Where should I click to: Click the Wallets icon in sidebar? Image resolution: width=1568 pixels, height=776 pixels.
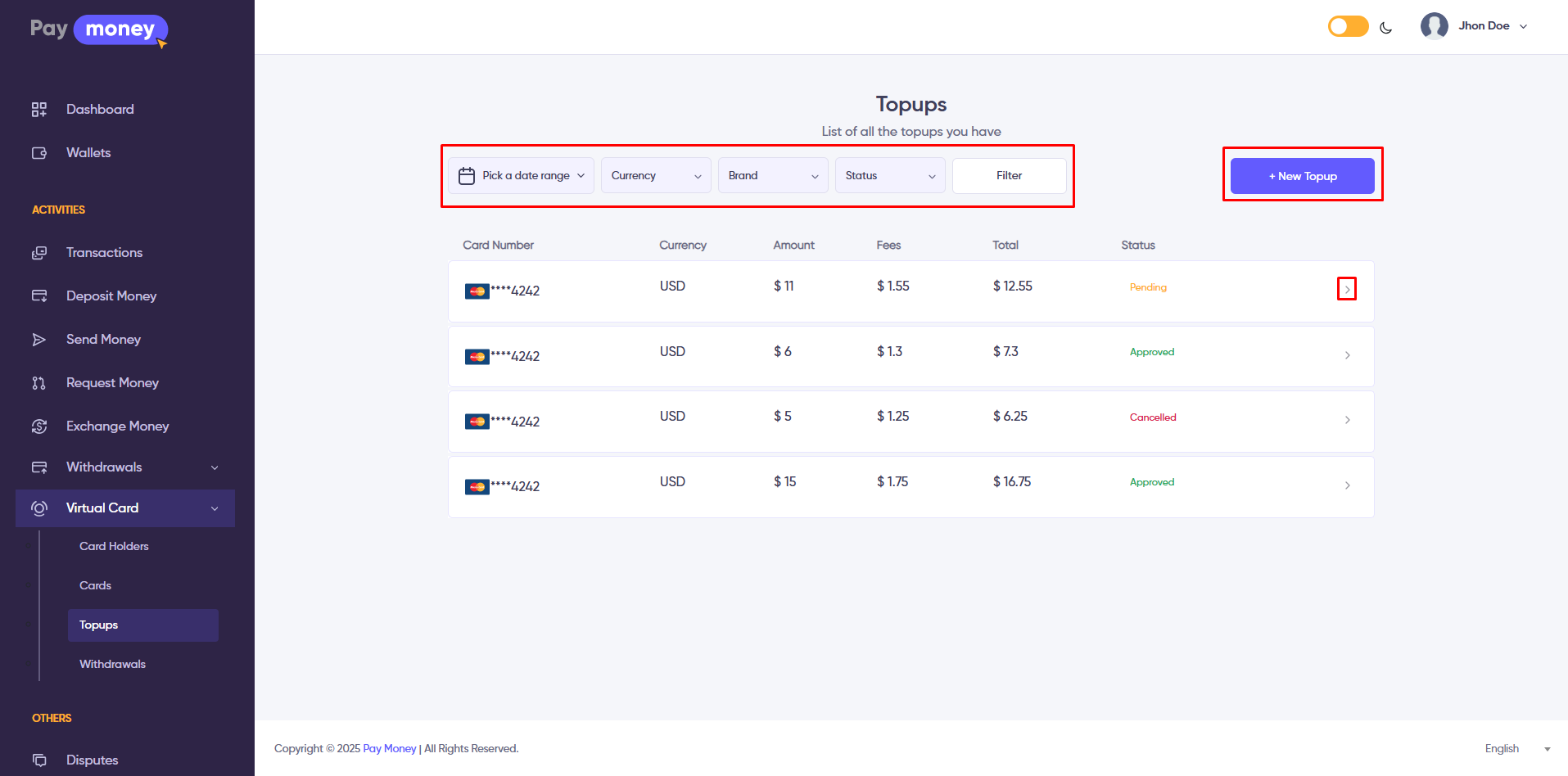[38, 153]
